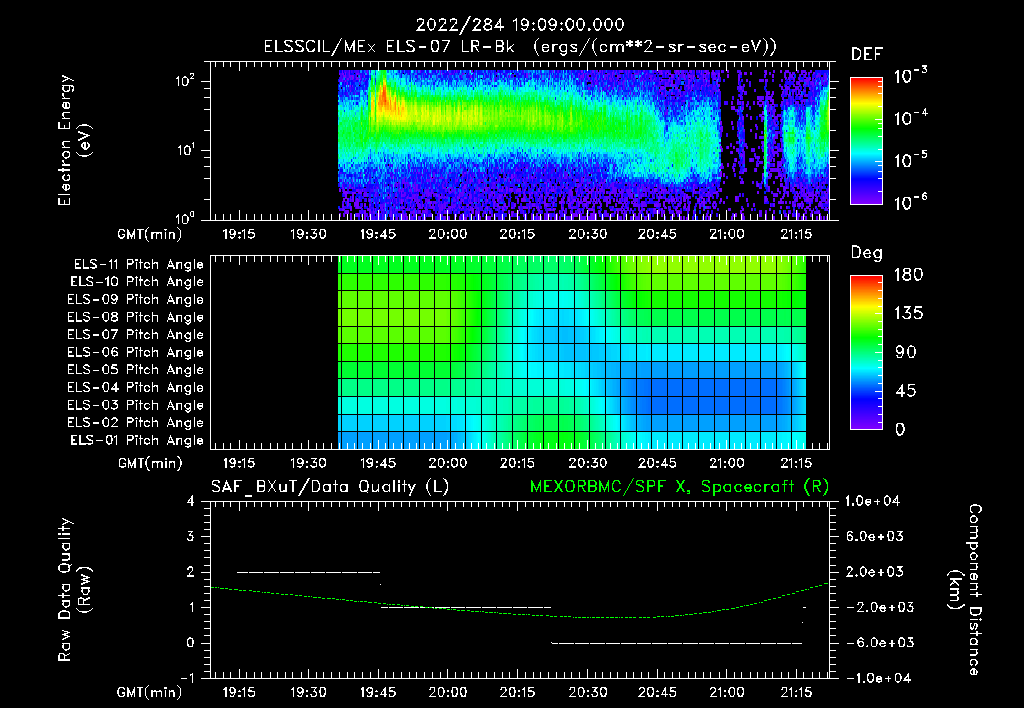Click the Raw Data Quality (Raw) axis label

pyautogui.click(x=74, y=590)
